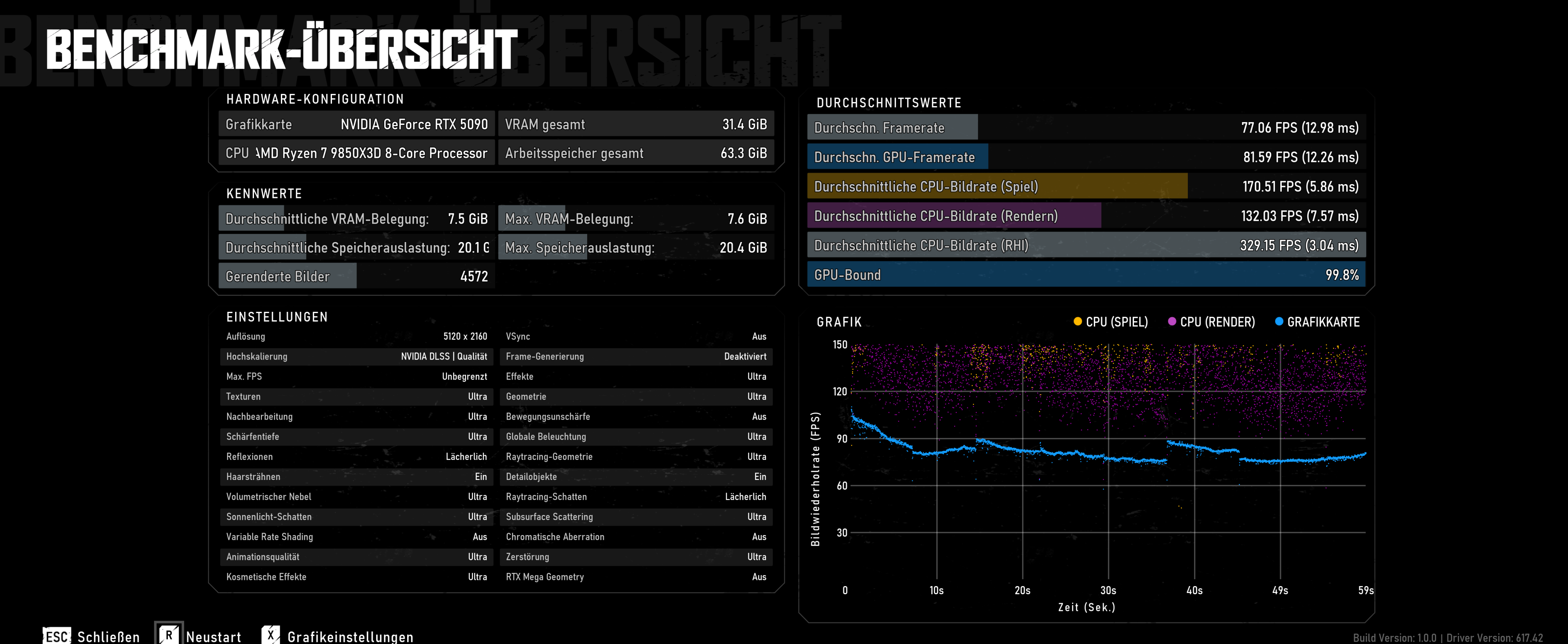Click the blue GRAFIKKARTE legend dot
Screen dimensions: 1568x644
[x=1279, y=322]
